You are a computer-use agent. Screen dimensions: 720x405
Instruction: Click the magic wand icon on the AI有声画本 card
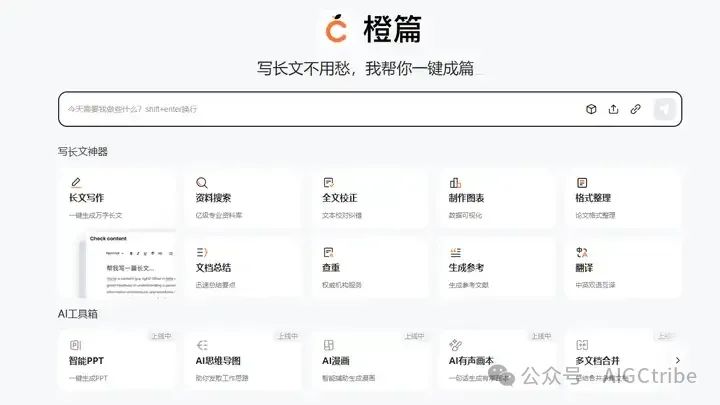[455, 345]
